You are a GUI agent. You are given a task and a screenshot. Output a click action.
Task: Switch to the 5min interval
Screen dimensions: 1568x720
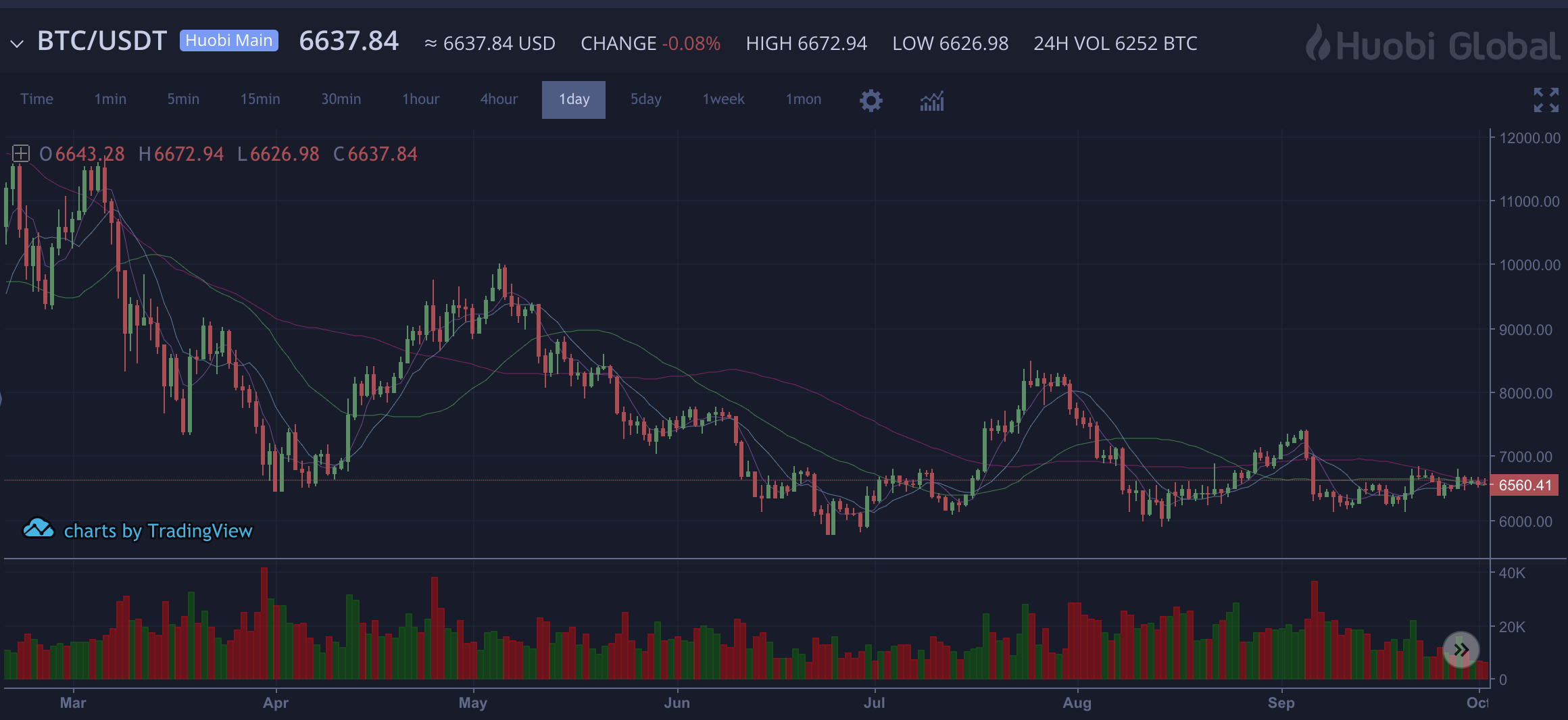point(183,99)
